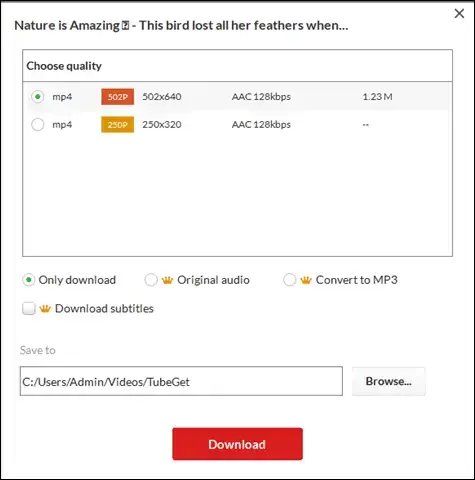Click the AAC 128kbps label in 502P row
The width and height of the screenshot is (475, 480).
tap(261, 97)
